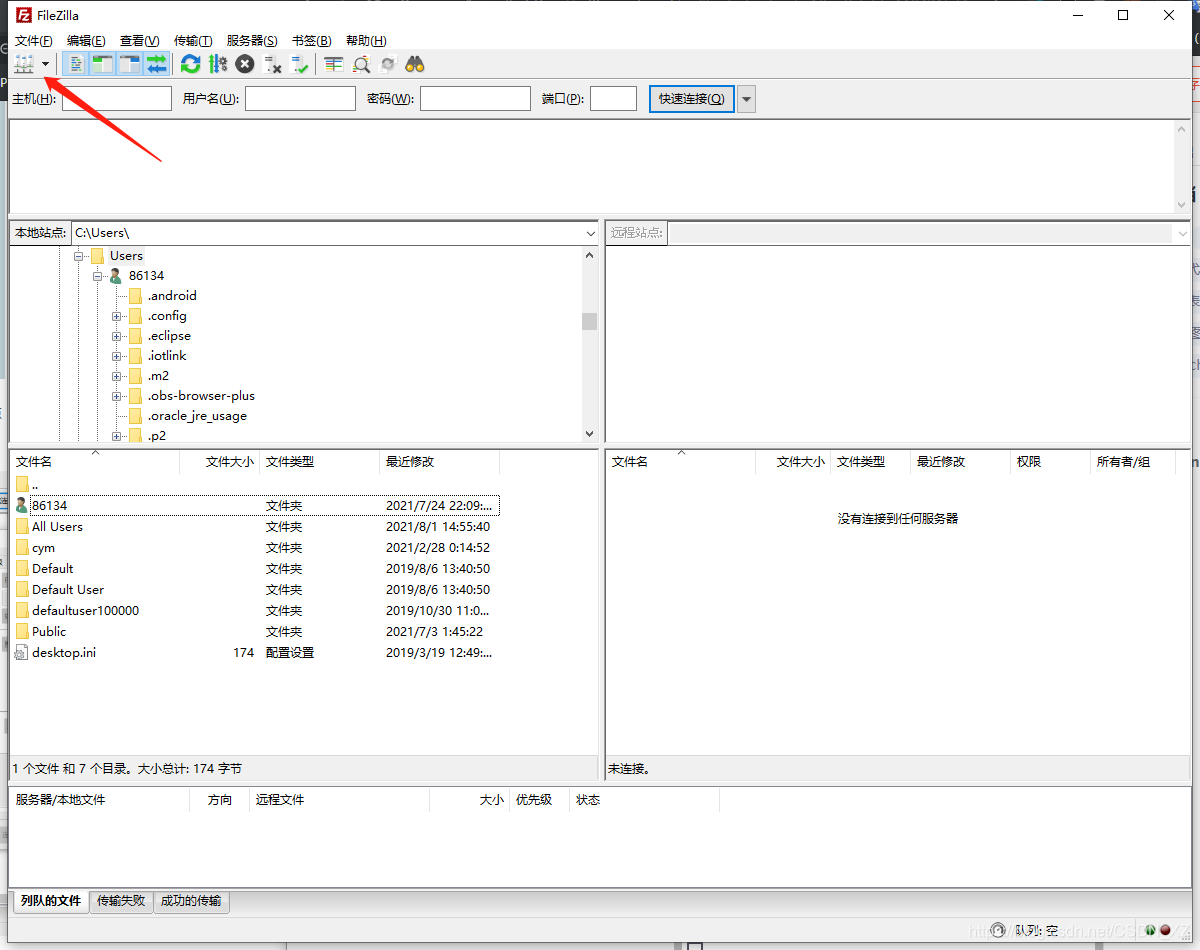Sort local files by 文件名 column
This screenshot has width=1200, height=950.
click(x=94, y=462)
